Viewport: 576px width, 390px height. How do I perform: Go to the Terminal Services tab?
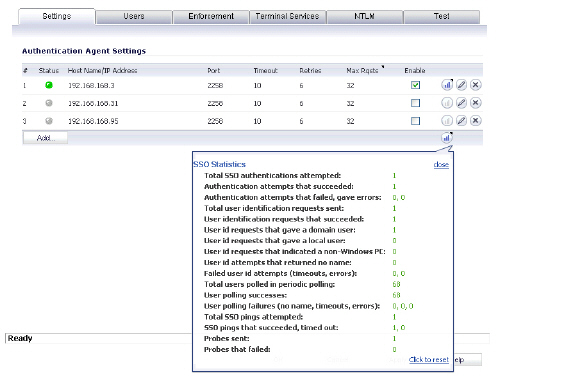(x=288, y=17)
